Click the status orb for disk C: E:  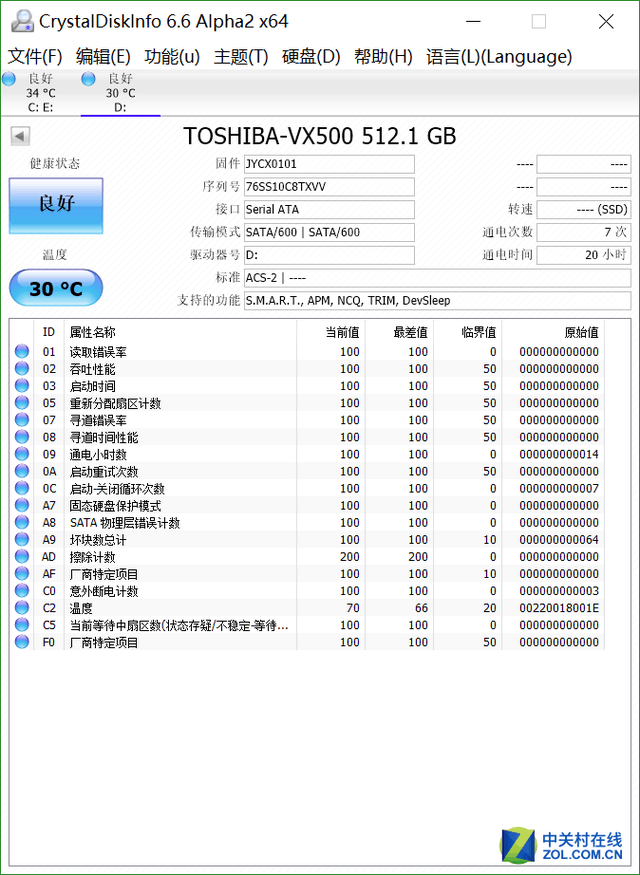pos(9,79)
